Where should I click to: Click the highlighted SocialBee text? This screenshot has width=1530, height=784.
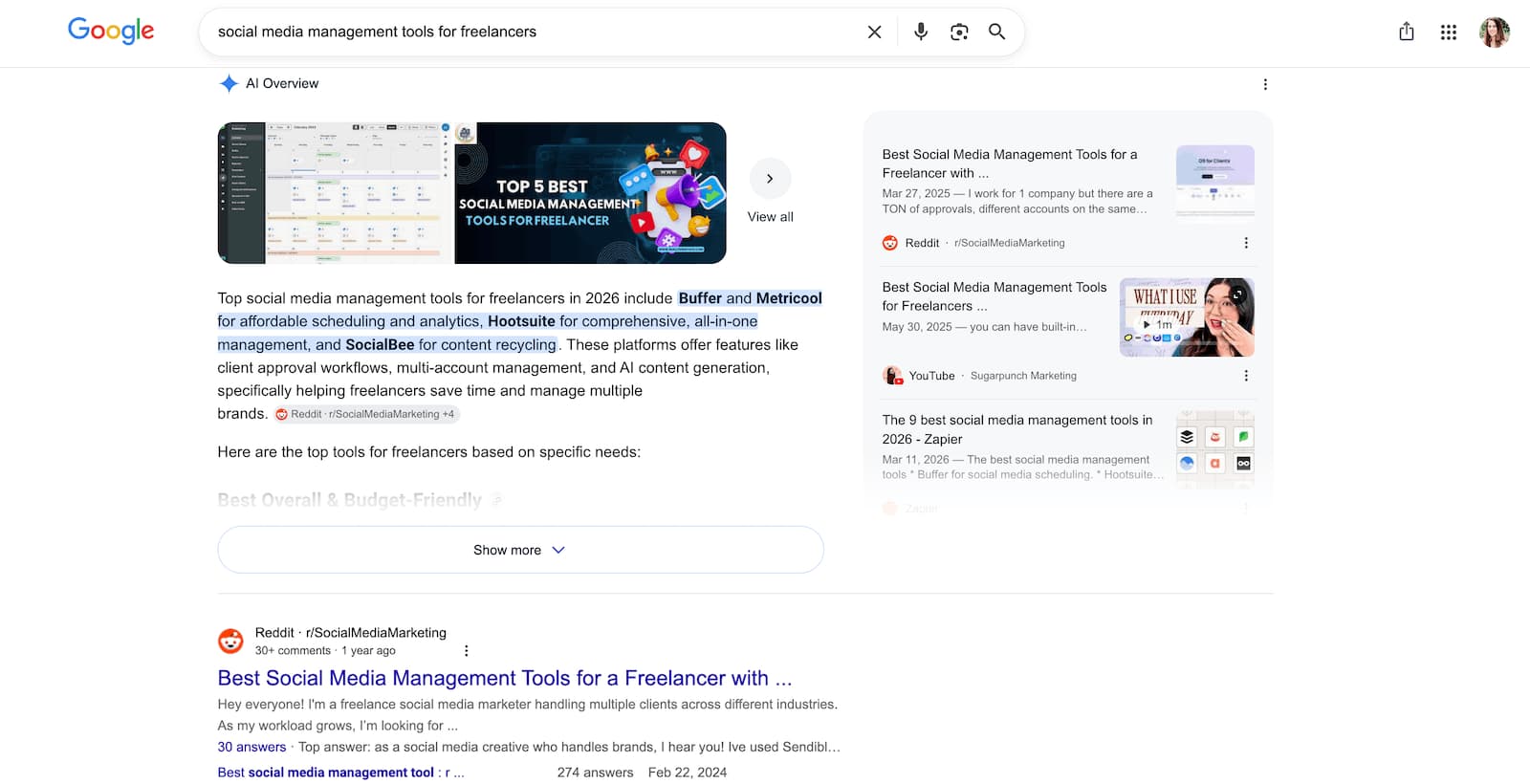click(380, 344)
